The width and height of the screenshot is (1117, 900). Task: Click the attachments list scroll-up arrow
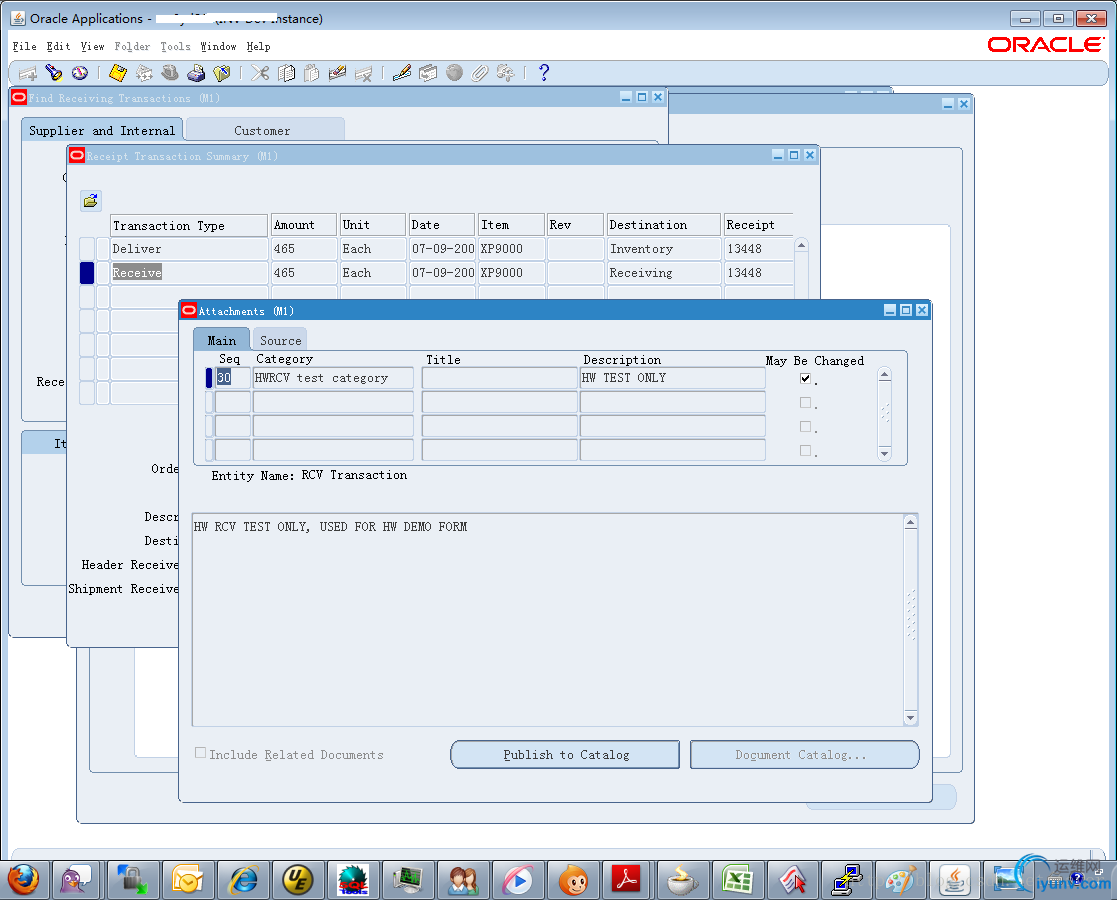[885, 374]
